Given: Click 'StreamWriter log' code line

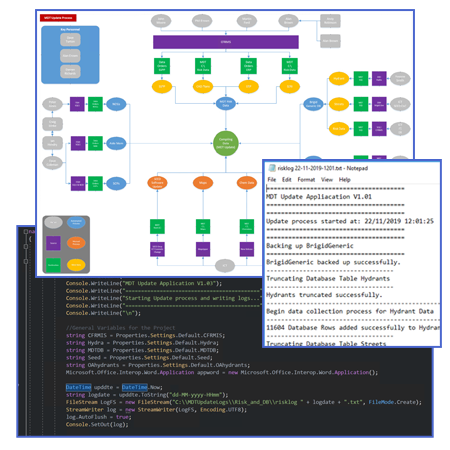Looking at the screenshot, I should click(x=156, y=409).
